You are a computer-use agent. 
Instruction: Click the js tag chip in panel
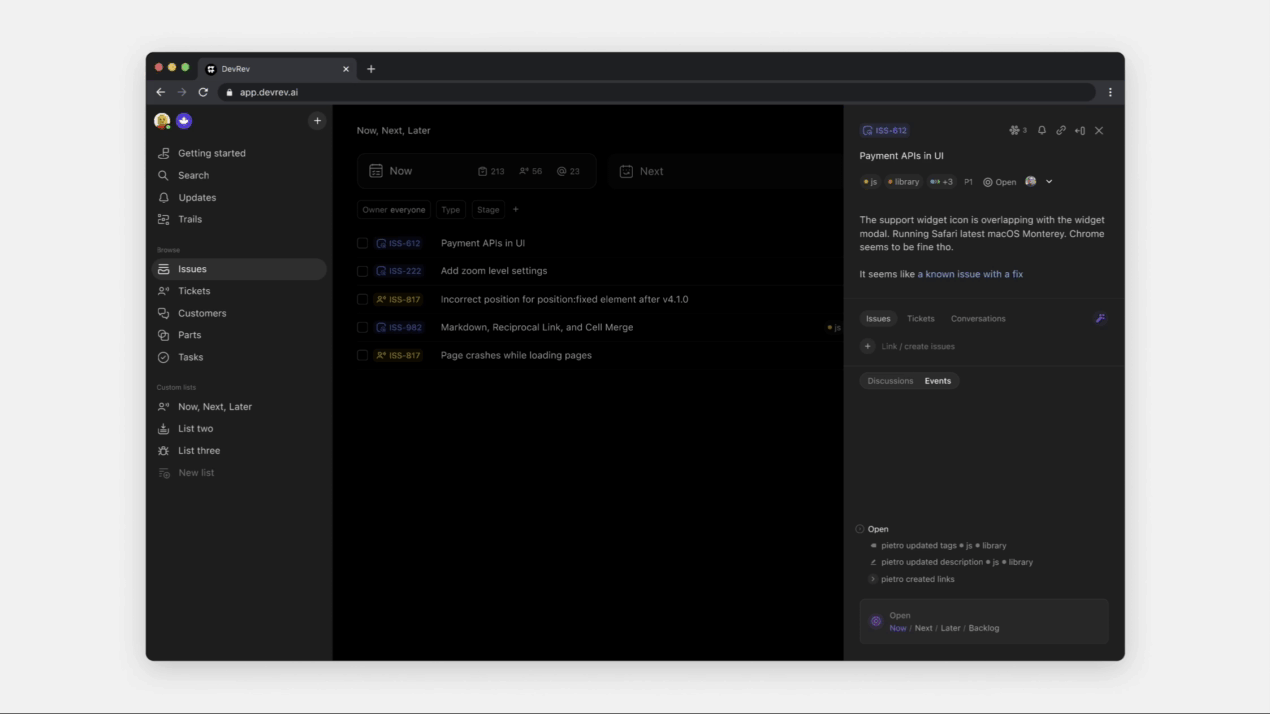870,182
